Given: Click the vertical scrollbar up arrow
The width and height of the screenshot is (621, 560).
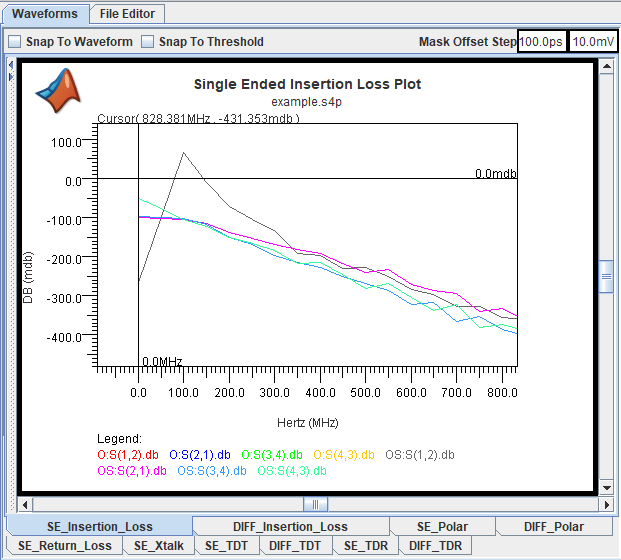Looking at the screenshot, I should pyautogui.click(x=606, y=66).
